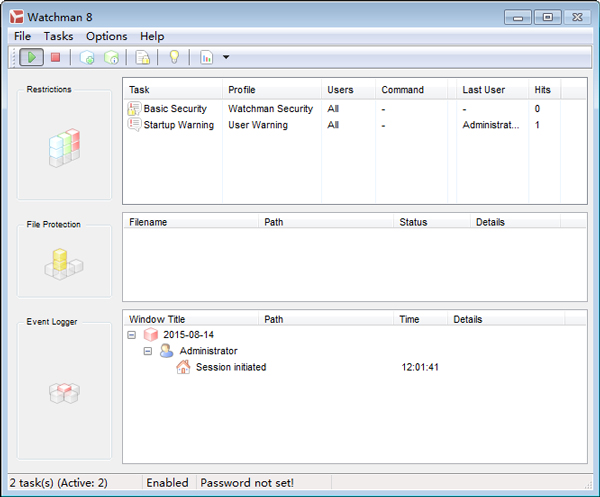Image resolution: width=600 pixels, height=497 pixels.
Task: Start monitoring with the green play button
Action: (31, 57)
